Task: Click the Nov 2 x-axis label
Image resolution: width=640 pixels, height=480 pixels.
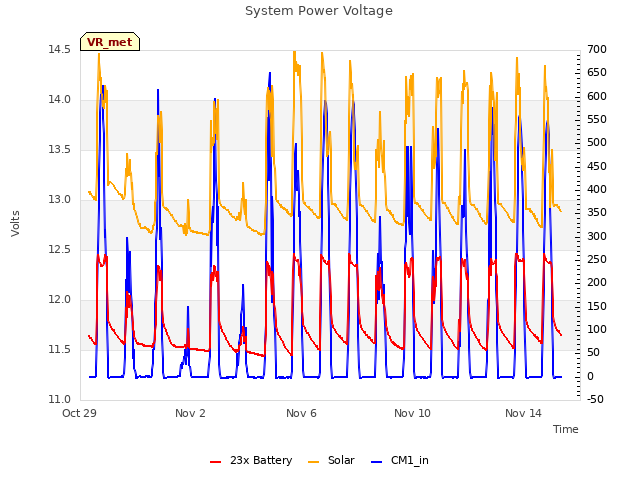Action: pyautogui.click(x=190, y=413)
